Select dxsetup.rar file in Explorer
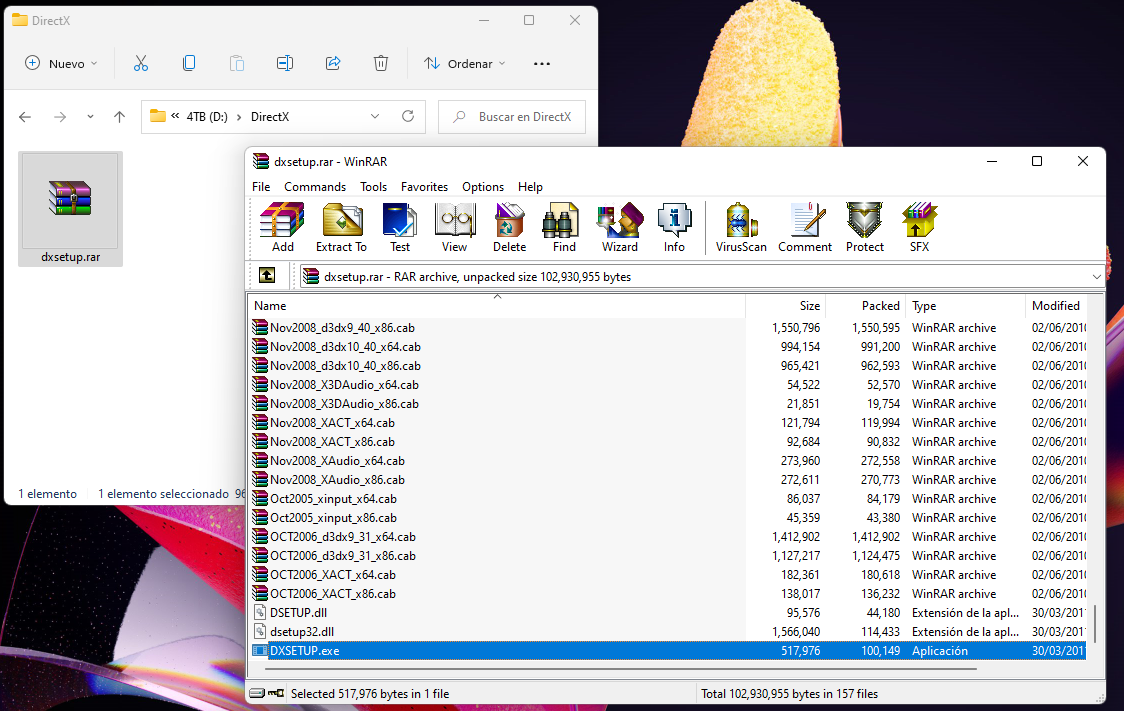Screen dimensions: 1124x711 [70, 209]
